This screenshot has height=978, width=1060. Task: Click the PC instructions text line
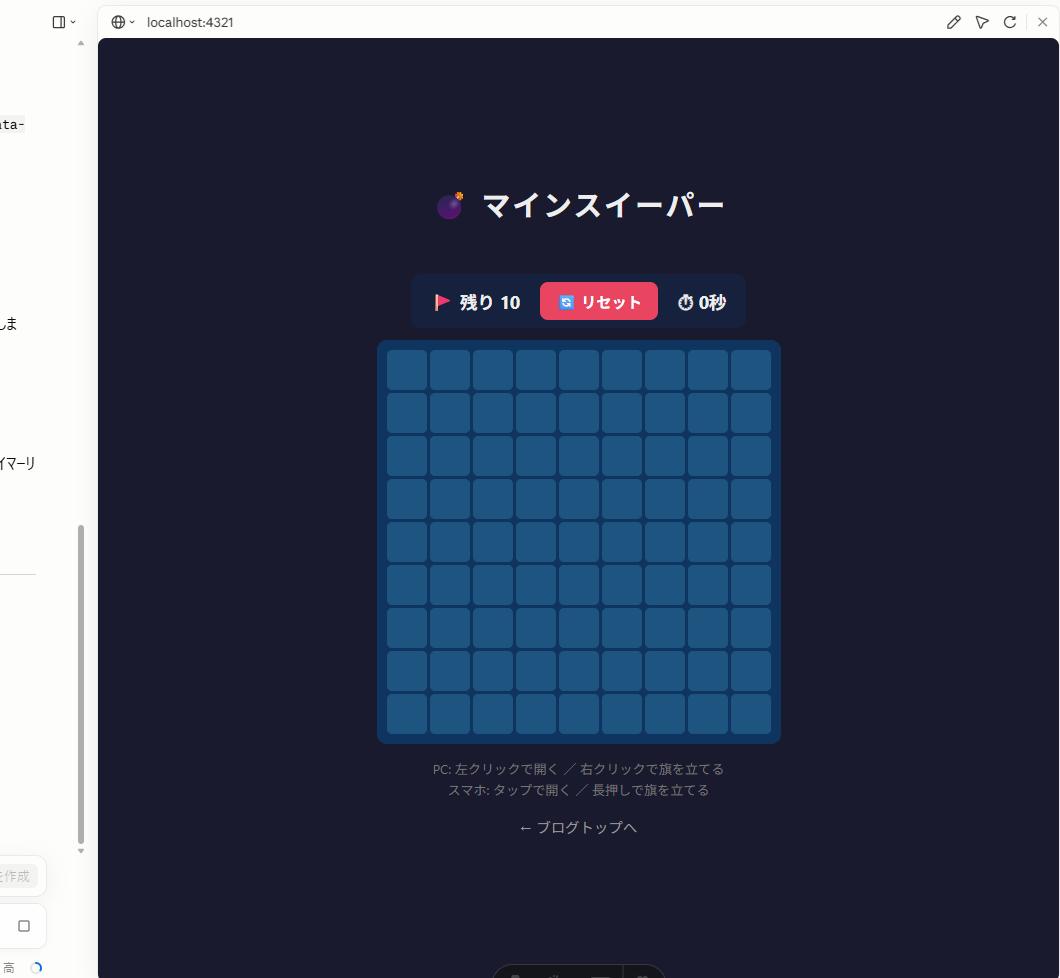[578, 769]
